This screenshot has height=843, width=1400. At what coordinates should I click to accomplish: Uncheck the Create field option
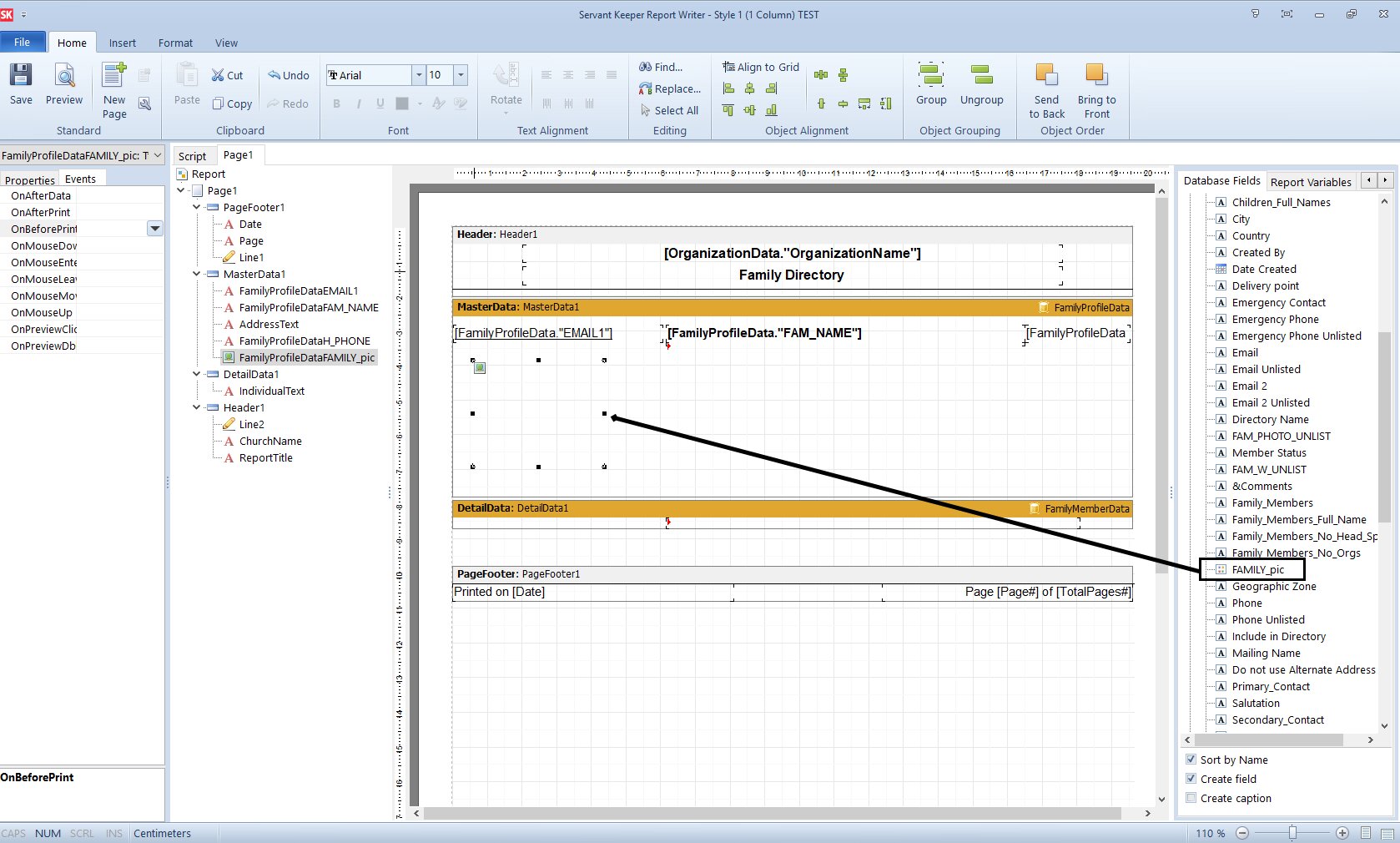click(x=1191, y=779)
